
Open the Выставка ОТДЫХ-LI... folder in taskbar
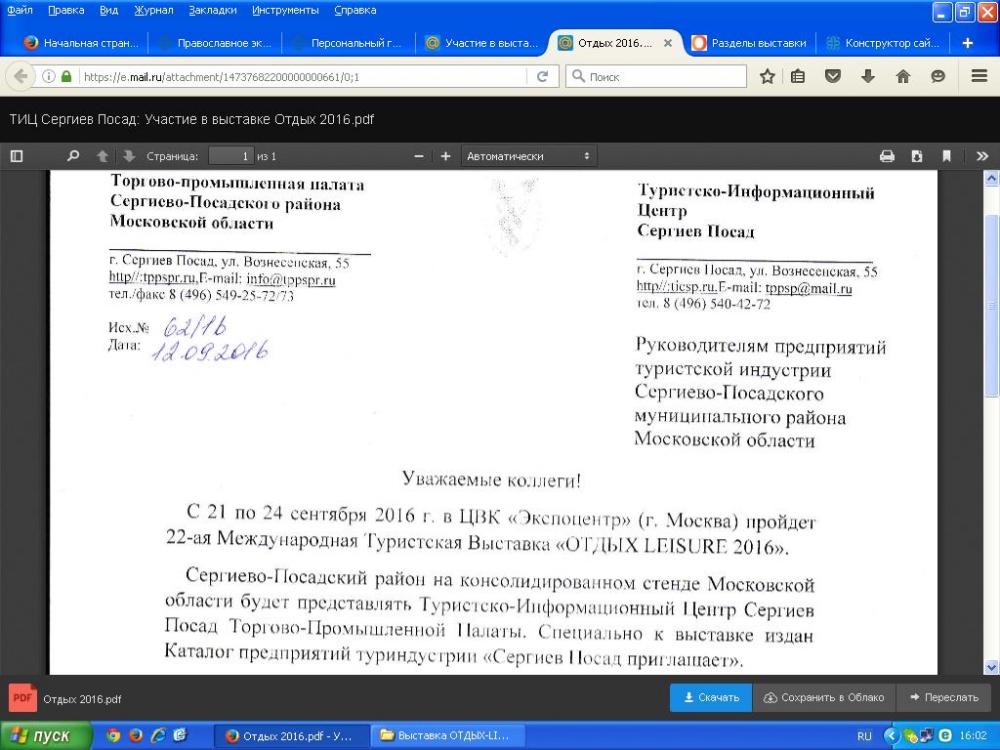click(445, 736)
